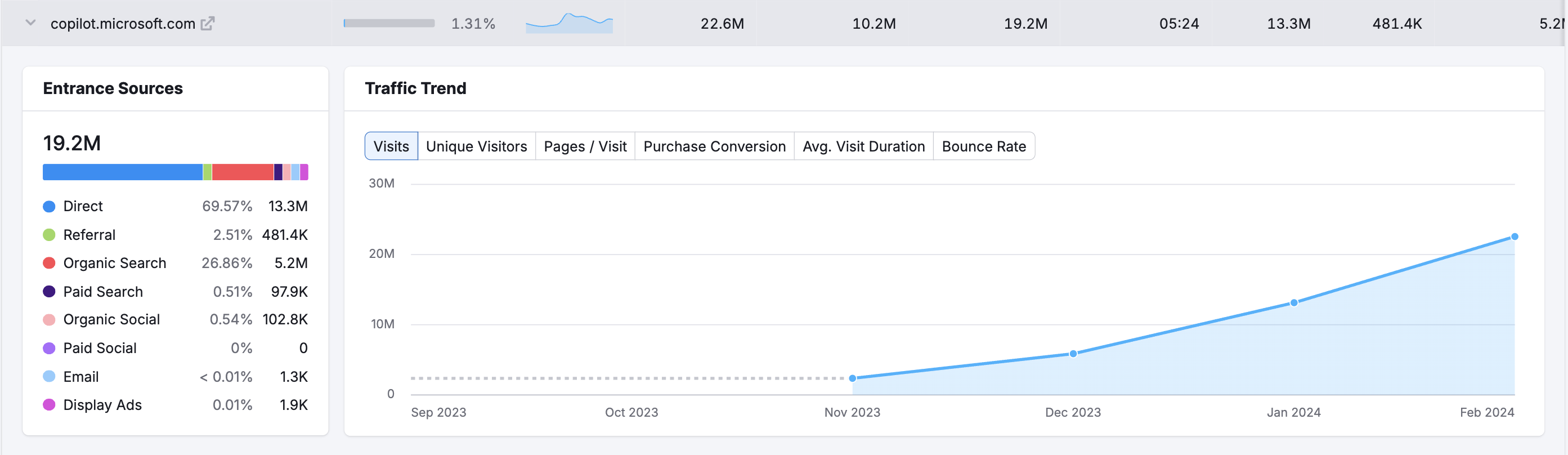Click the 1.31% traffic share bar

(389, 24)
